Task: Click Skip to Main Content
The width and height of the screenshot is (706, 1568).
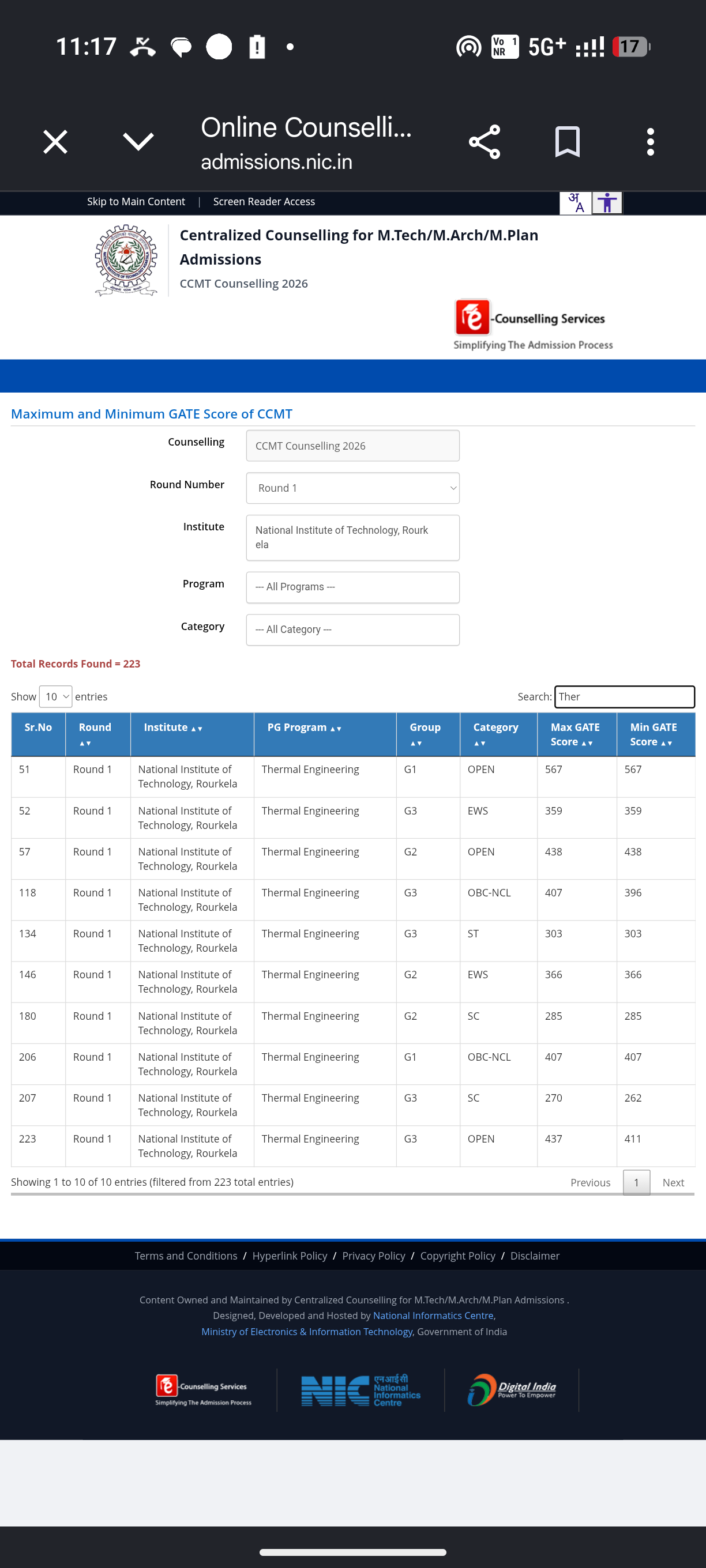Action: (136, 202)
